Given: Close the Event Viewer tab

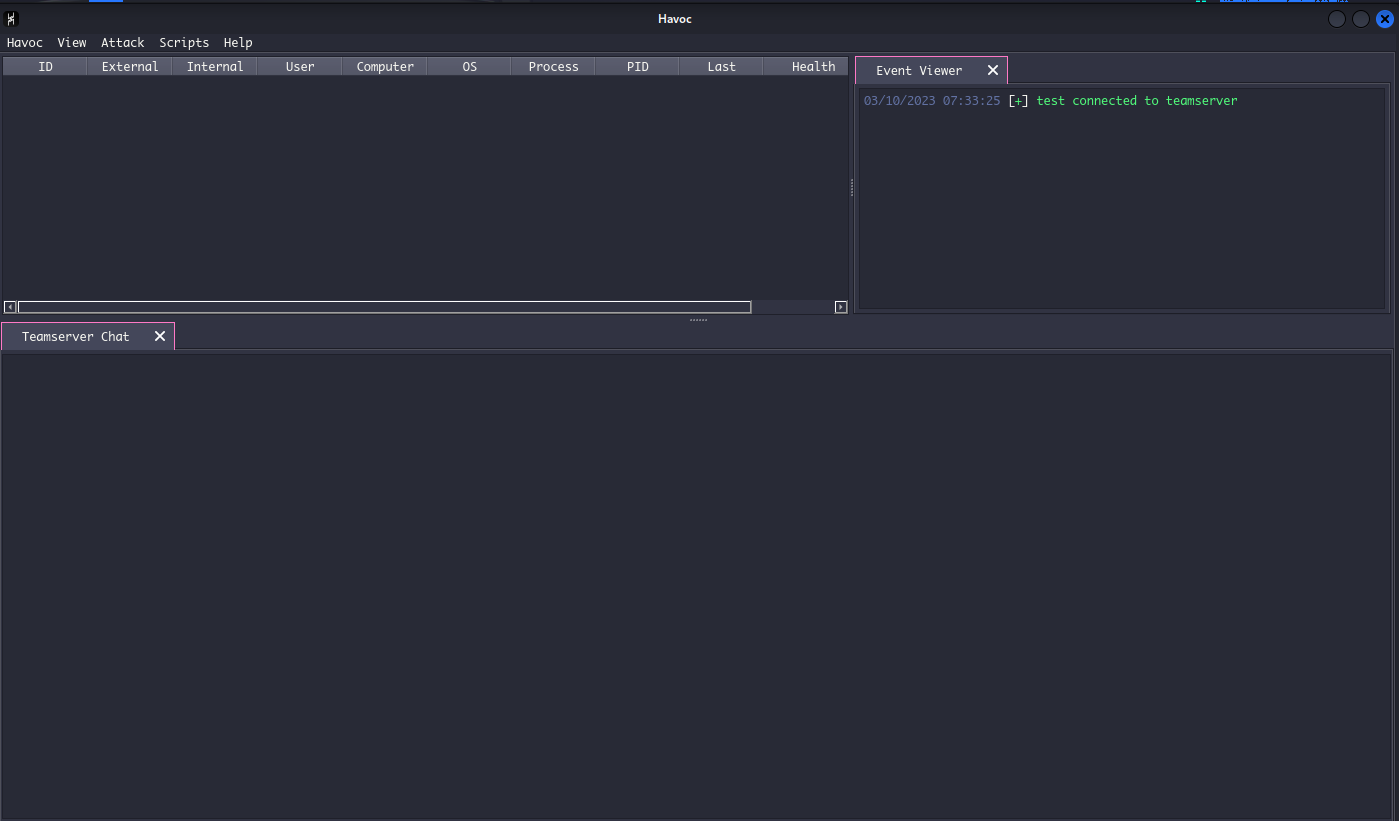Looking at the screenshot, I should 993,70.
